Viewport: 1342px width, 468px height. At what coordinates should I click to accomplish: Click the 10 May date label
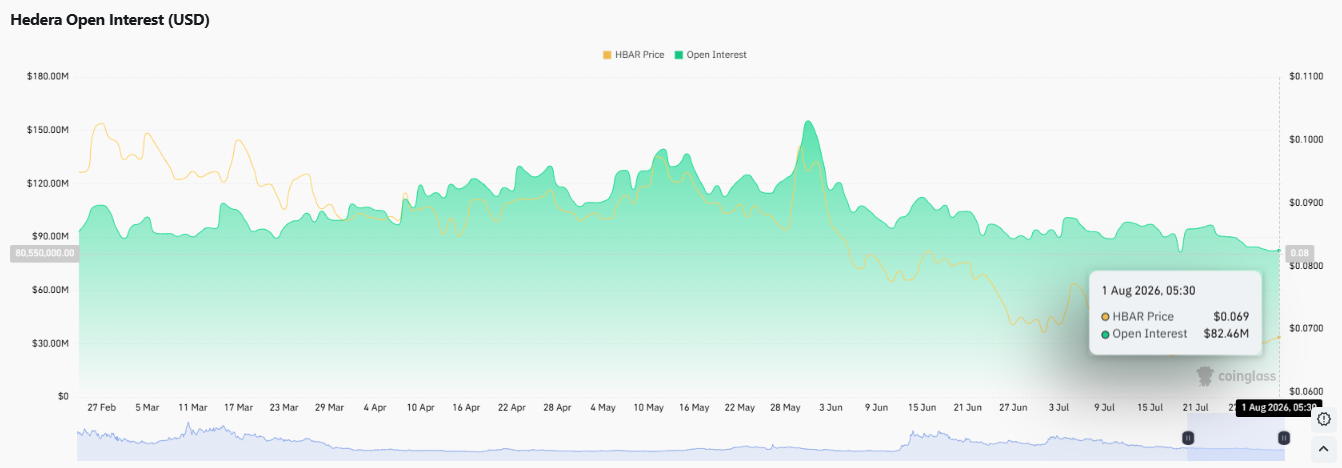pyautogui.click(x=648, y=408)
